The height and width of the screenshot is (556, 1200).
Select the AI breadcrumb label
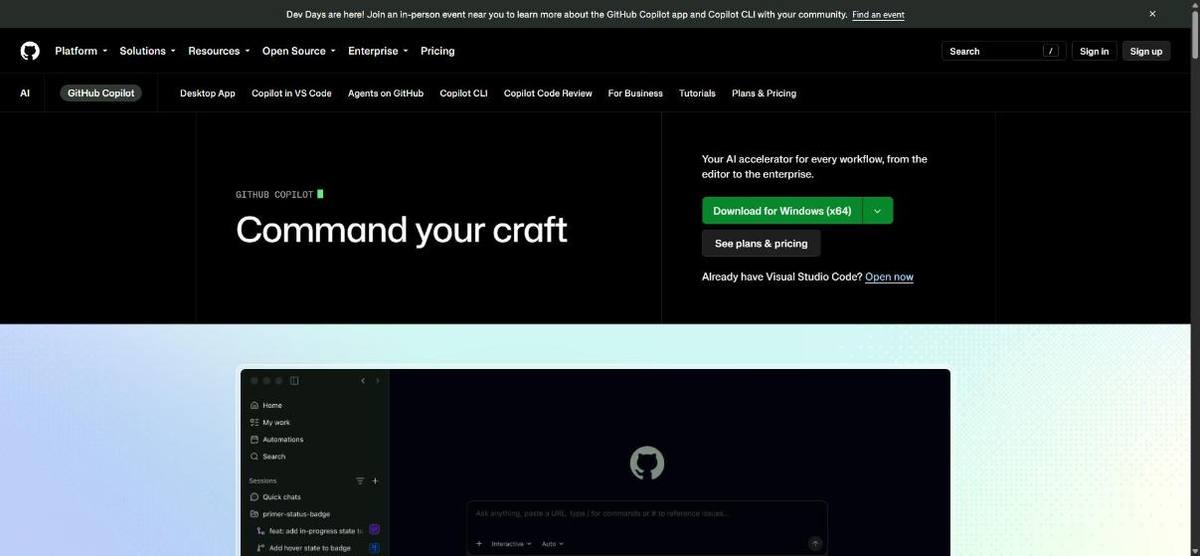point(25,93)
